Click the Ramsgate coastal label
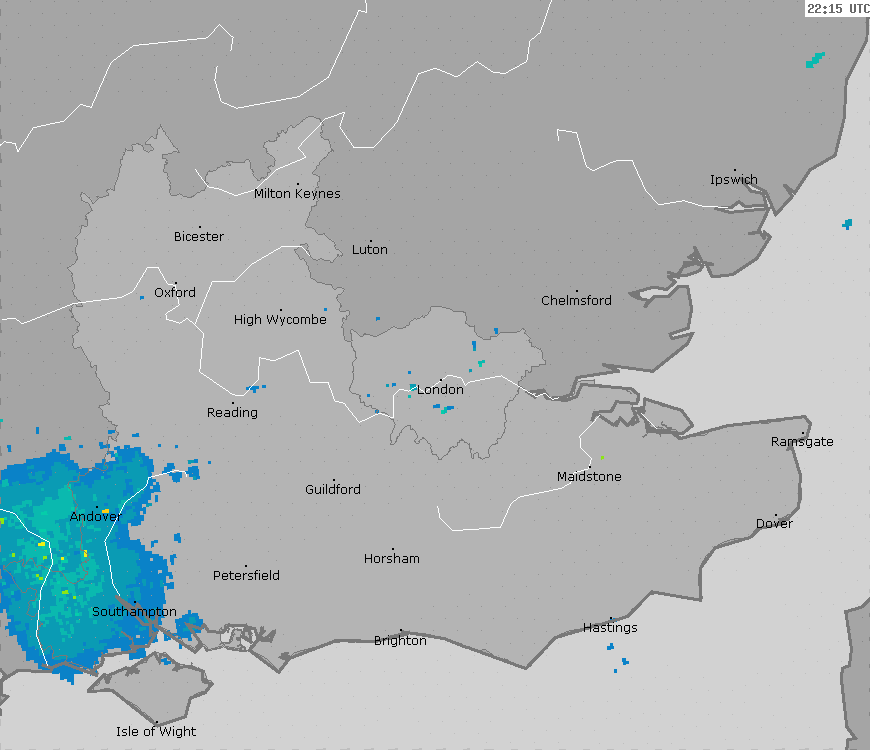 click(802, 441)
